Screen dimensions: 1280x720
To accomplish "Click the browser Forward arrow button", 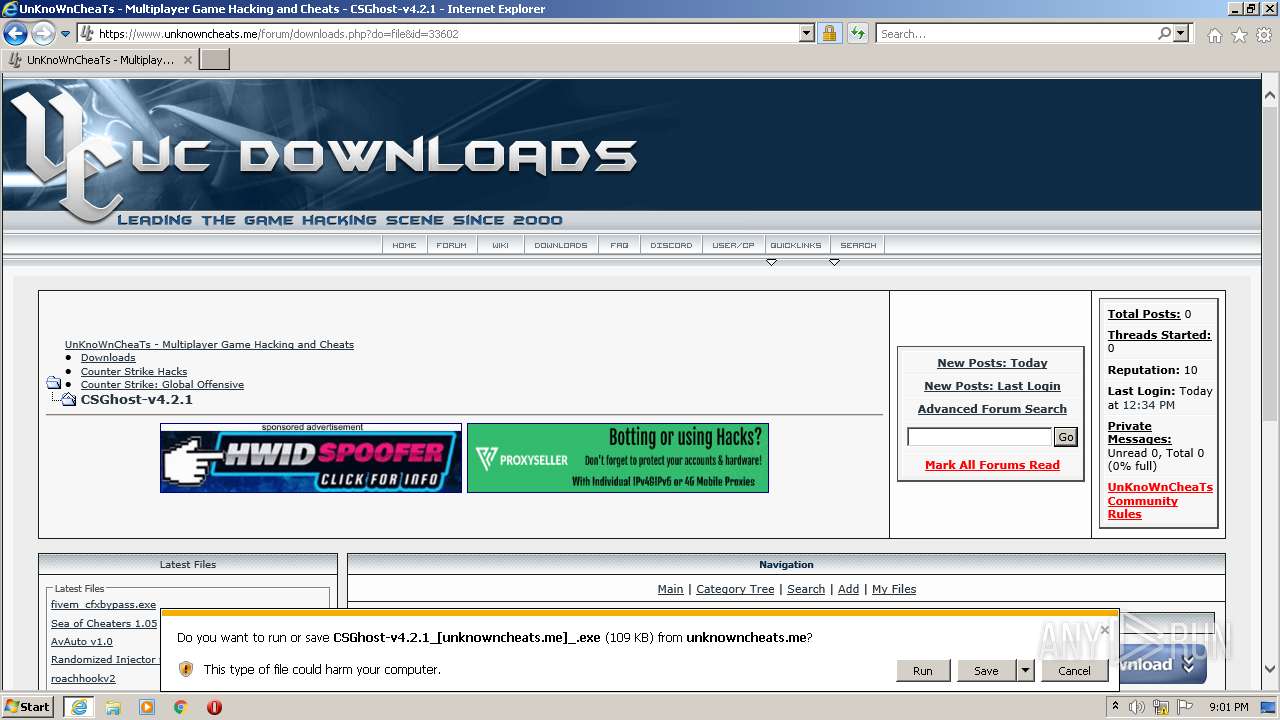I will click(x=43, y=33).
